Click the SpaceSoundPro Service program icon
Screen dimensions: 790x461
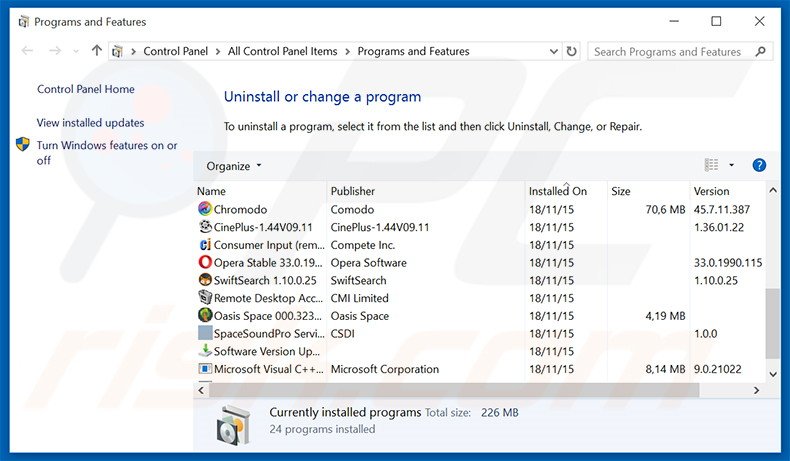205,333
